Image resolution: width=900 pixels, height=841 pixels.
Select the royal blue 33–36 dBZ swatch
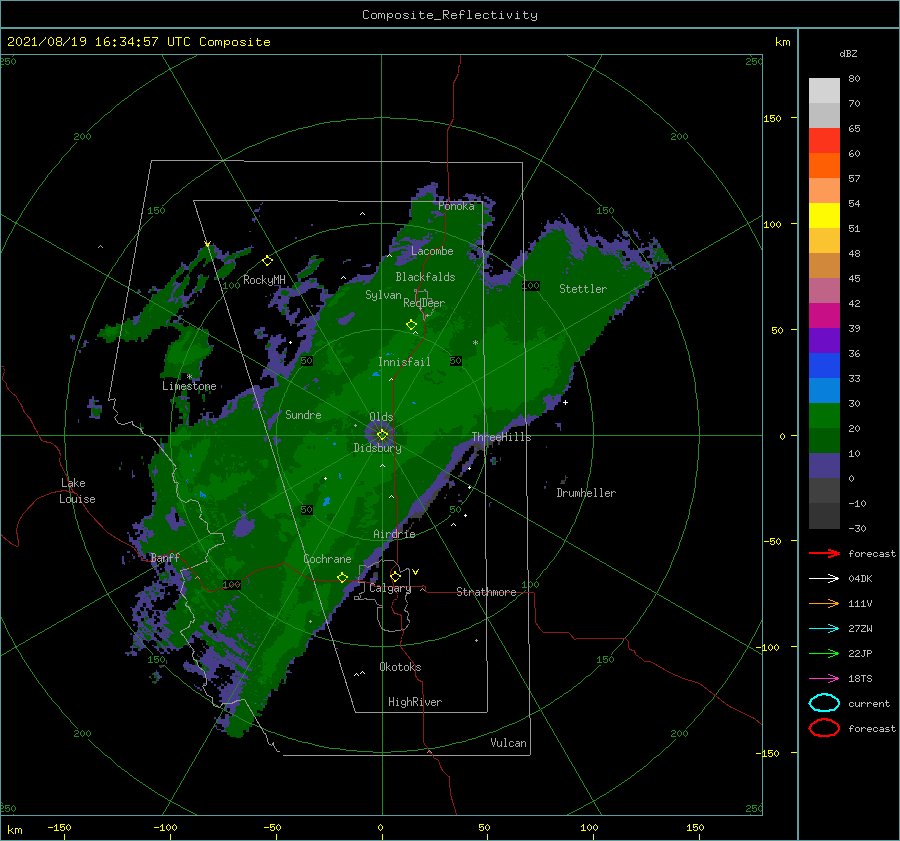click(824, 366)
